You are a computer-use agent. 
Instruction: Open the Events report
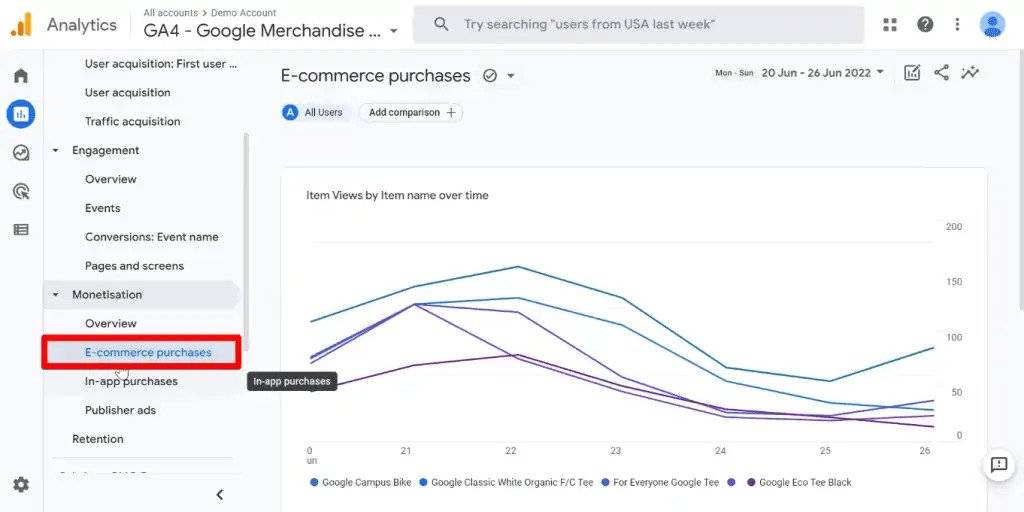pyautogui.click(x=103, y=208)
